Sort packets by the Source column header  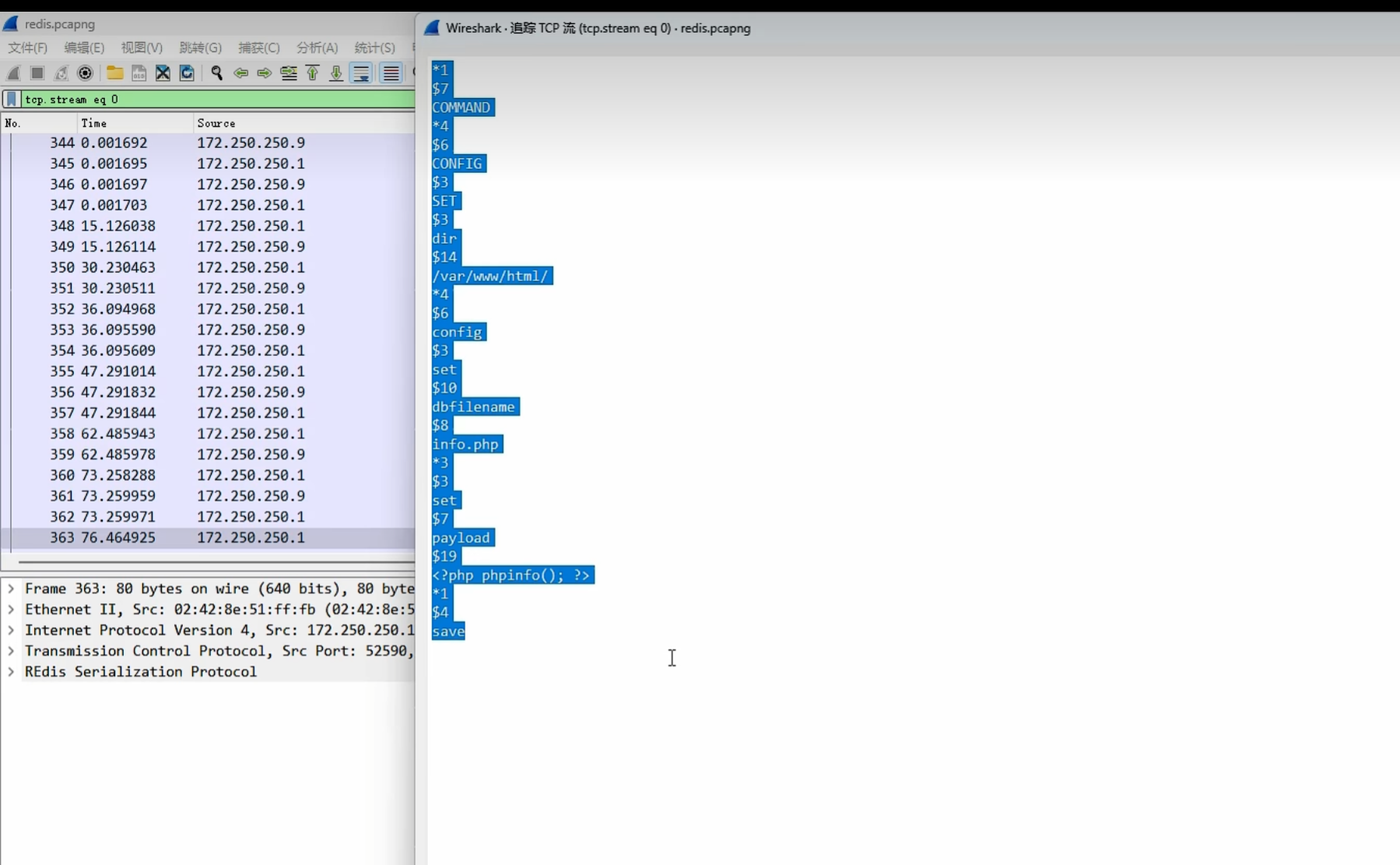(x=304, y=123)
